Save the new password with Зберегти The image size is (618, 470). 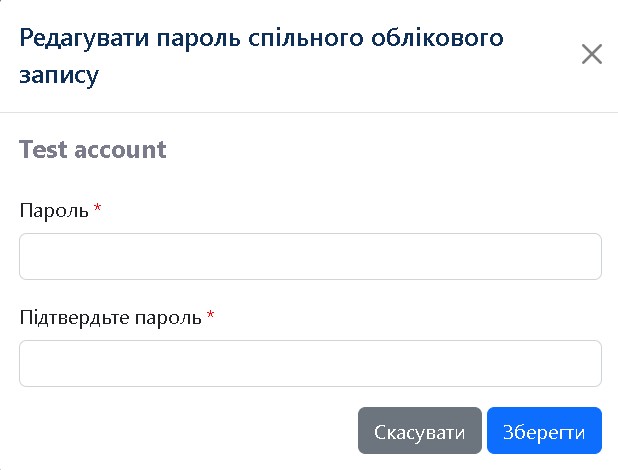click(544, 432)
